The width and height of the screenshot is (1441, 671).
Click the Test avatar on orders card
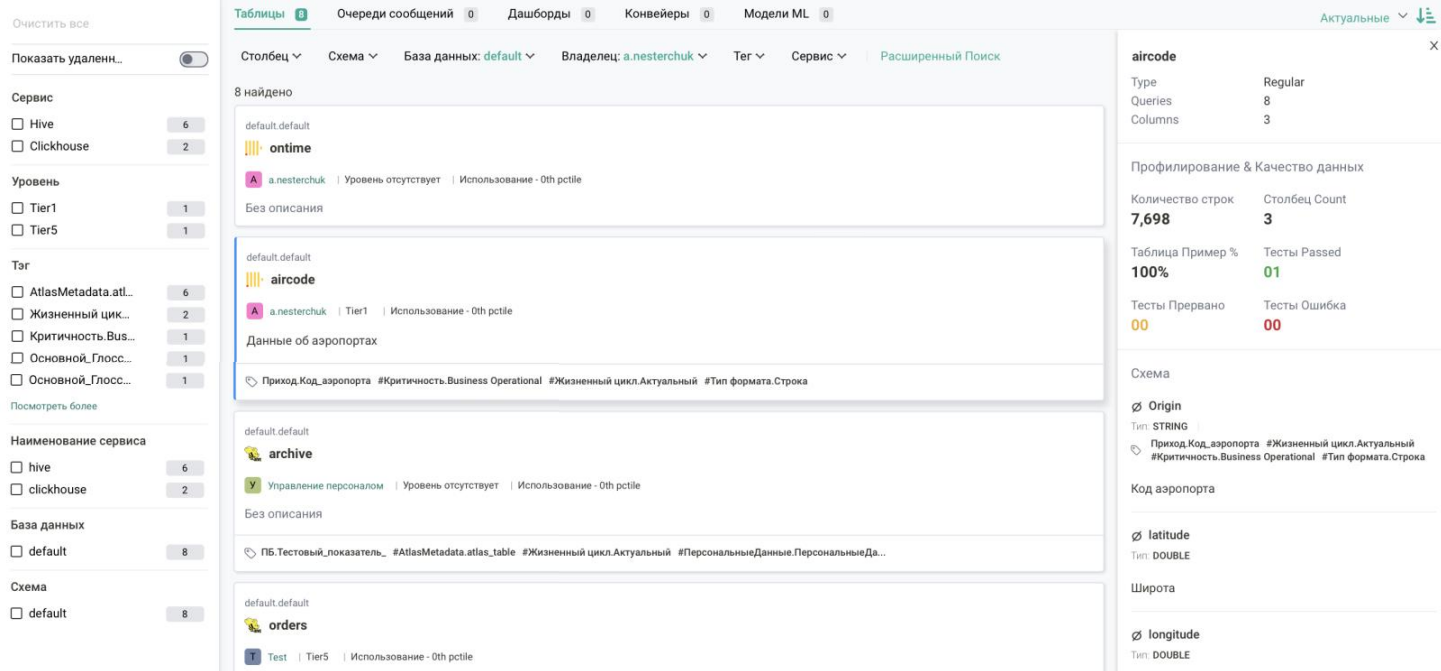tap(253, 657)
